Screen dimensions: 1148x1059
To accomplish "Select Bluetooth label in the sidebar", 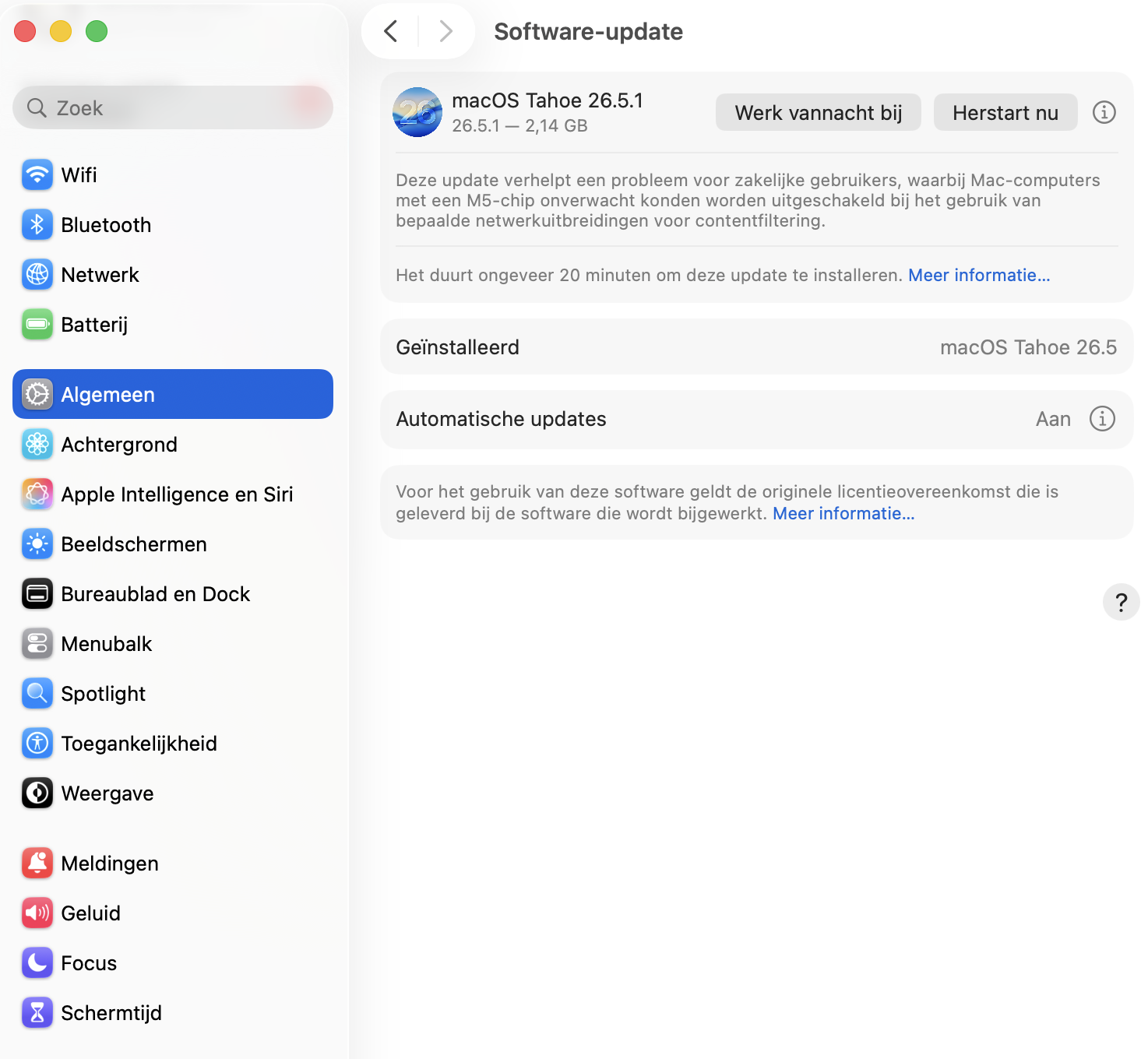I will 106,224.
